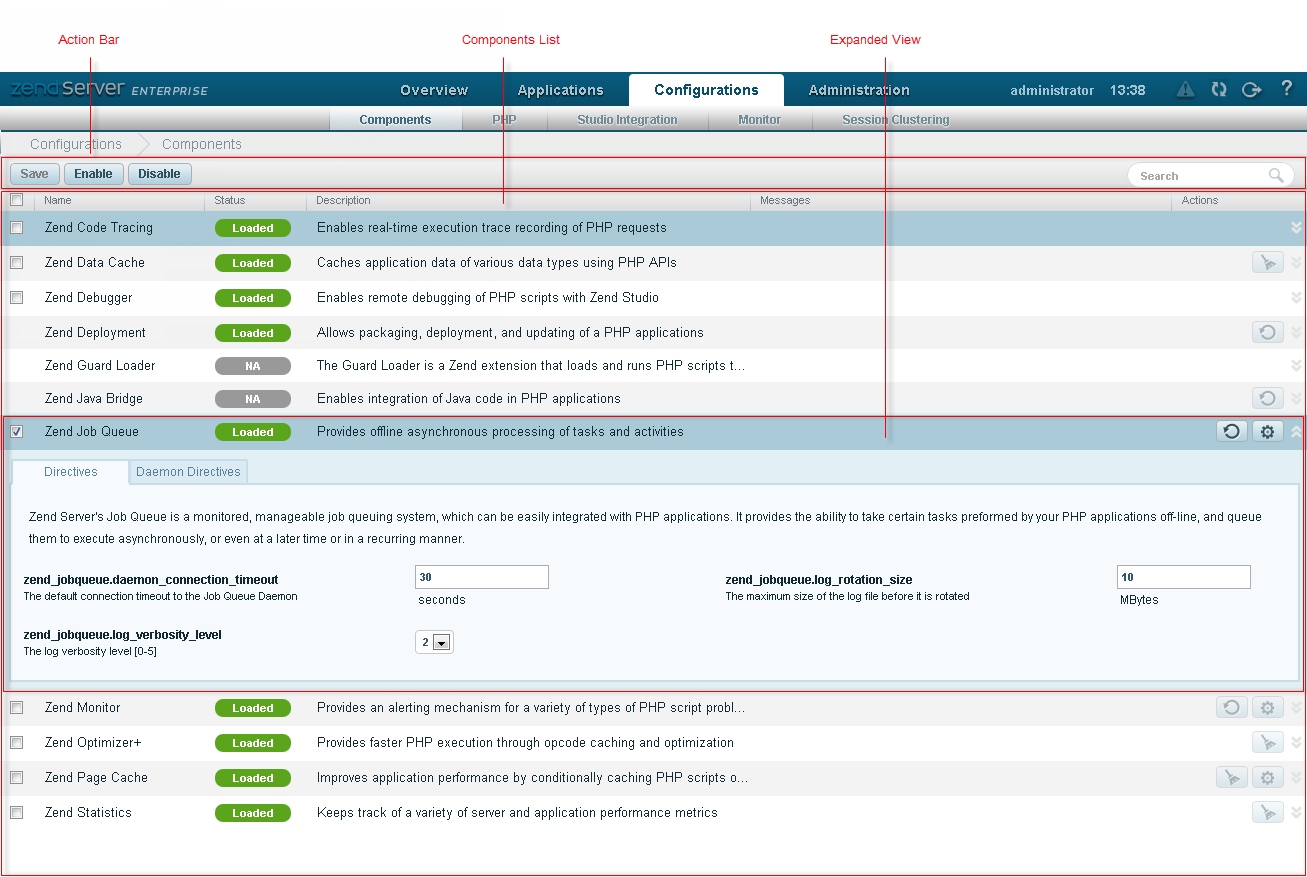Check the Zend Code Tracing checkbox

[x=17, y=228]
